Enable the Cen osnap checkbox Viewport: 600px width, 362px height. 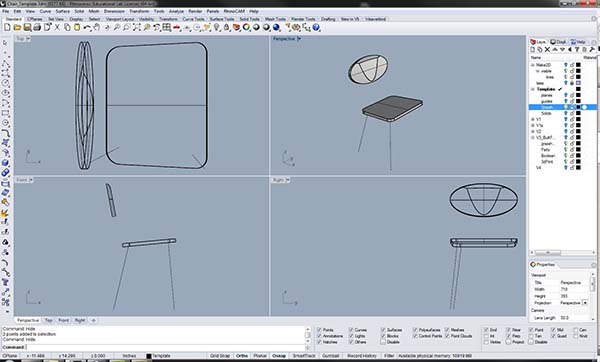[576, 330]
